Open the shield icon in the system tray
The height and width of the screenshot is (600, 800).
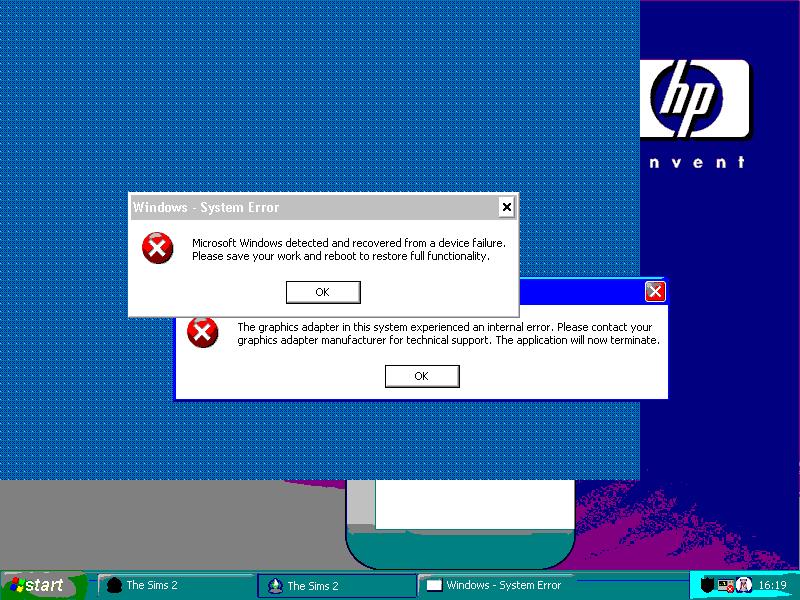[x=707, y=584]
